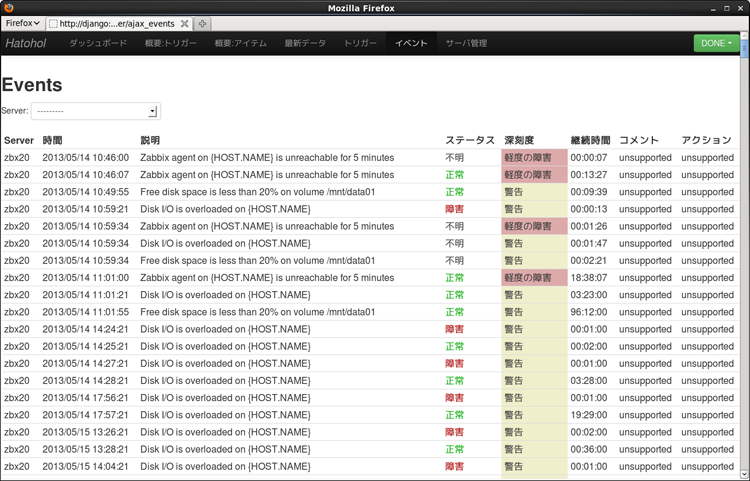Close the ajax_events browser tab
This screenshot has height=481, width=750.
coord(184,23)
